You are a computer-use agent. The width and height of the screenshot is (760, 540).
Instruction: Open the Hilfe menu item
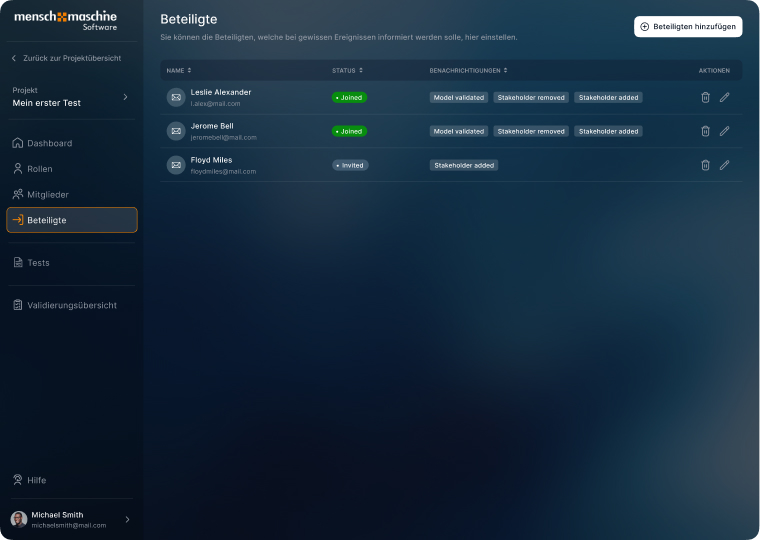click(x=72, y=480)
